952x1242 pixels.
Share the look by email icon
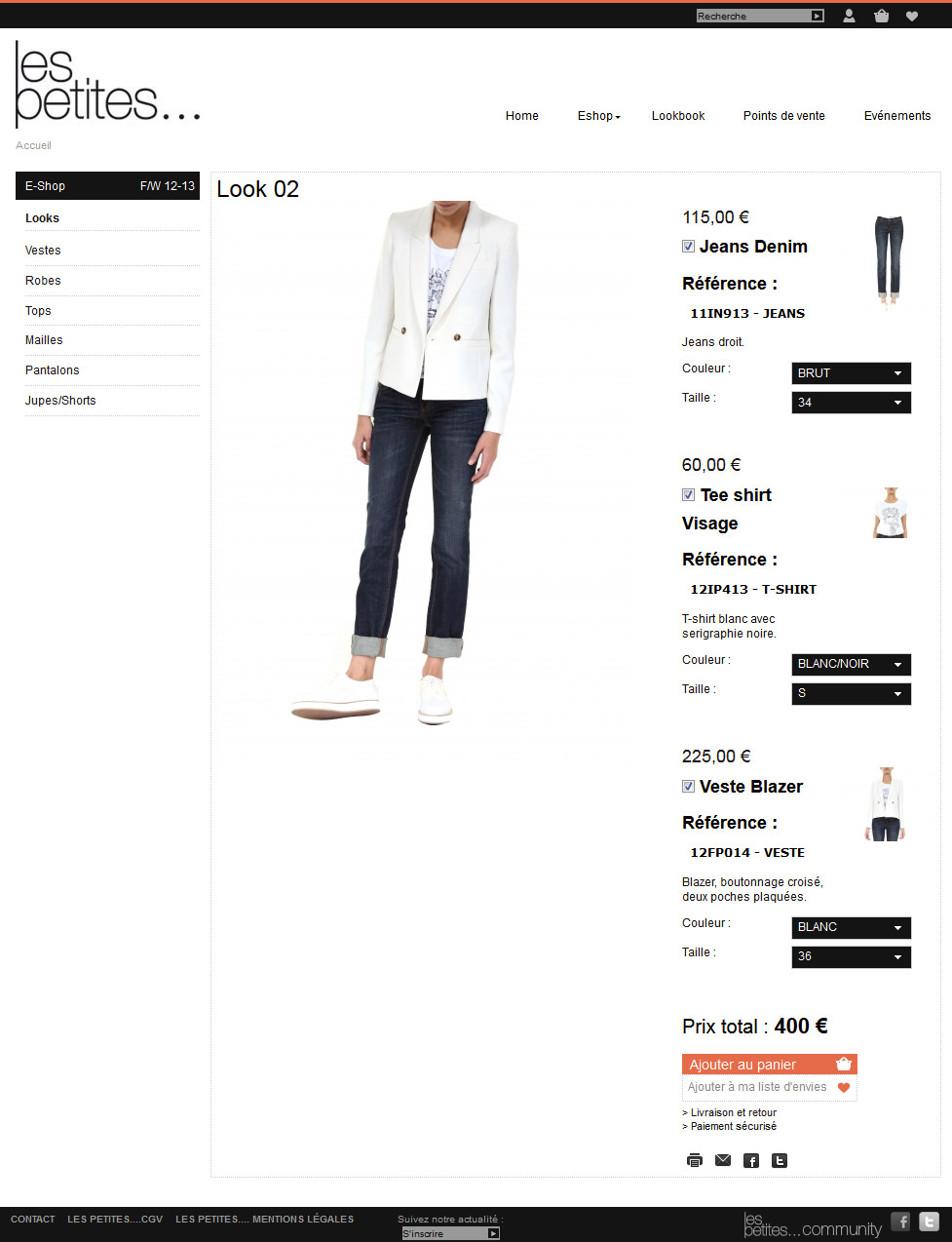click(723, 1160)
